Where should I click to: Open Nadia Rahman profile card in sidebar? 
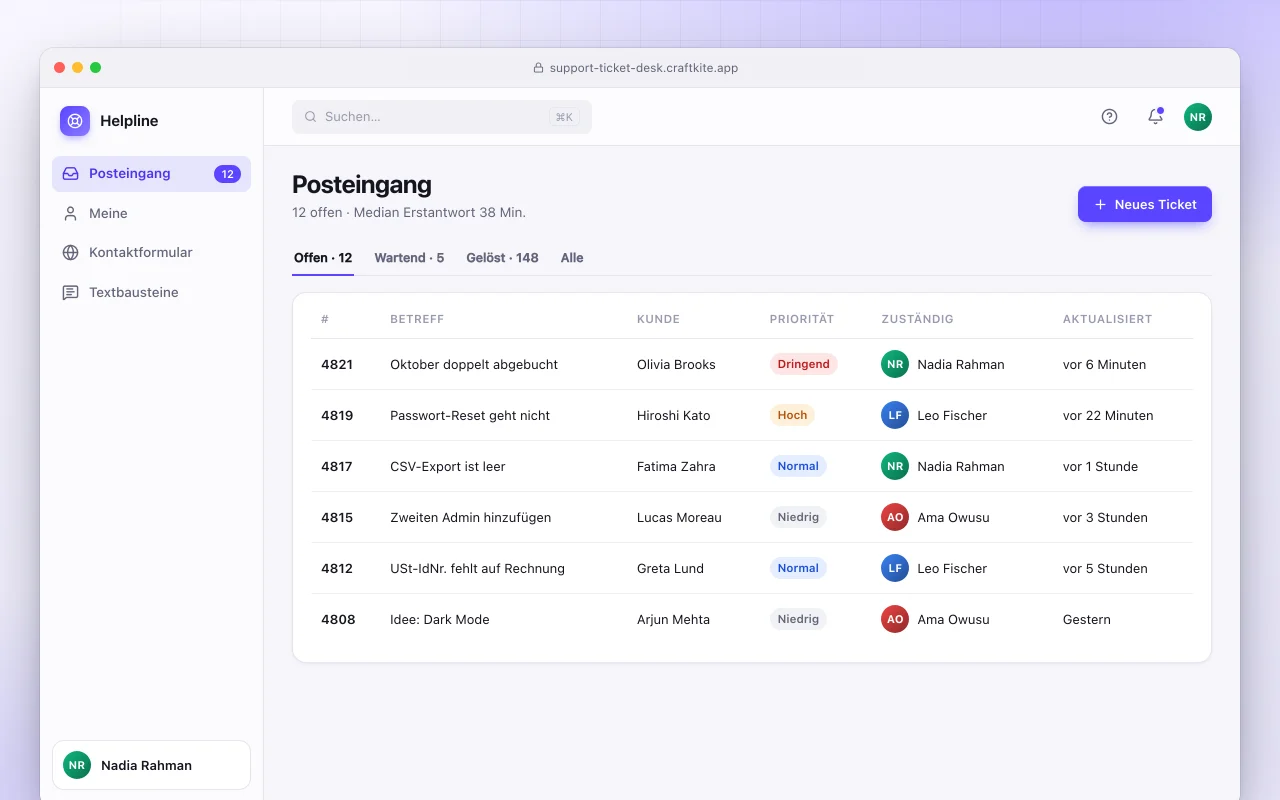pyautogui.click(x=151, y=765)
